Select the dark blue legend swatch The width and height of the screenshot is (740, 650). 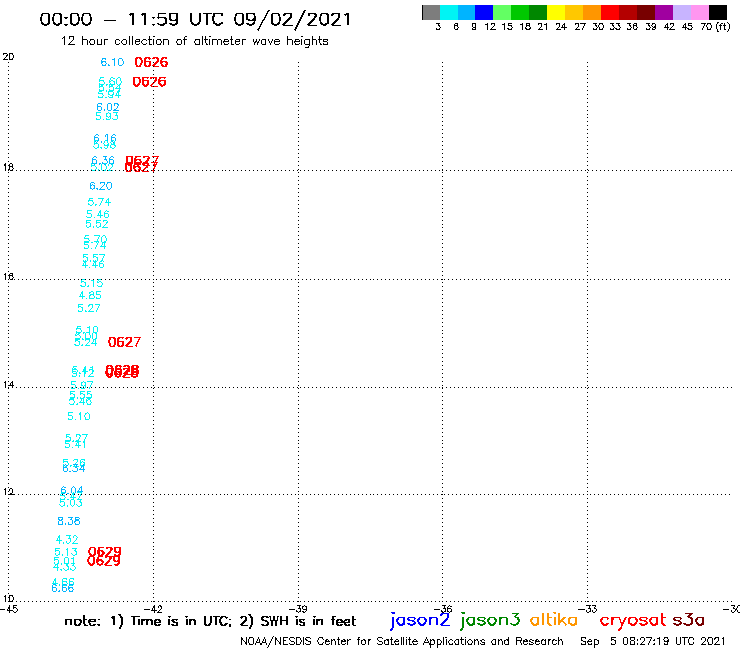click(484, 12)
